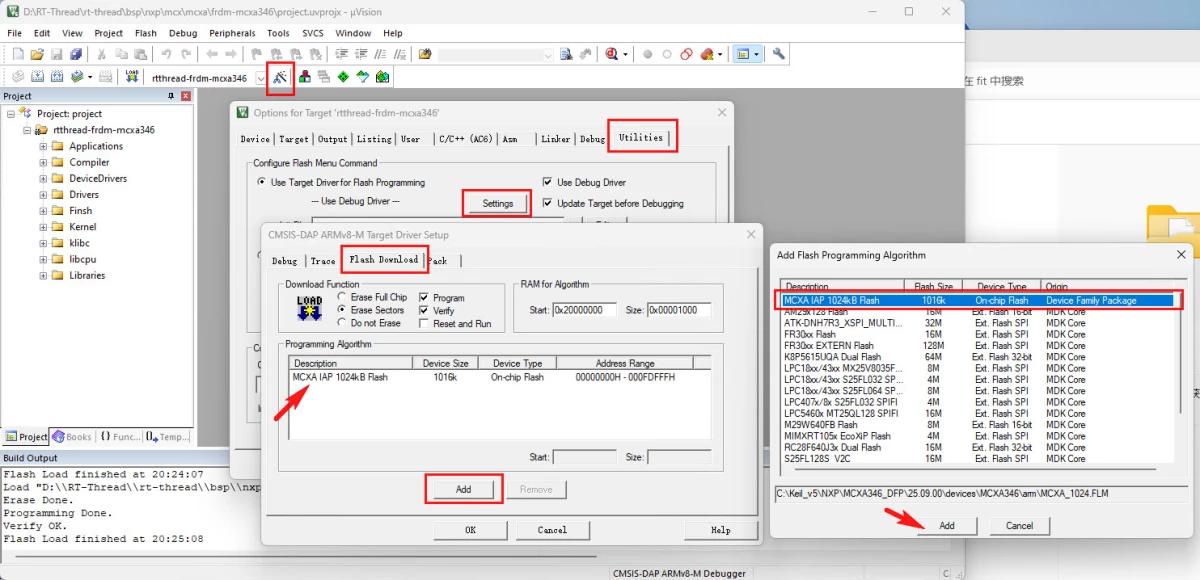Switch to the Utilities tab
Viewport: 1200px width, 580px height.
point(641,138)
